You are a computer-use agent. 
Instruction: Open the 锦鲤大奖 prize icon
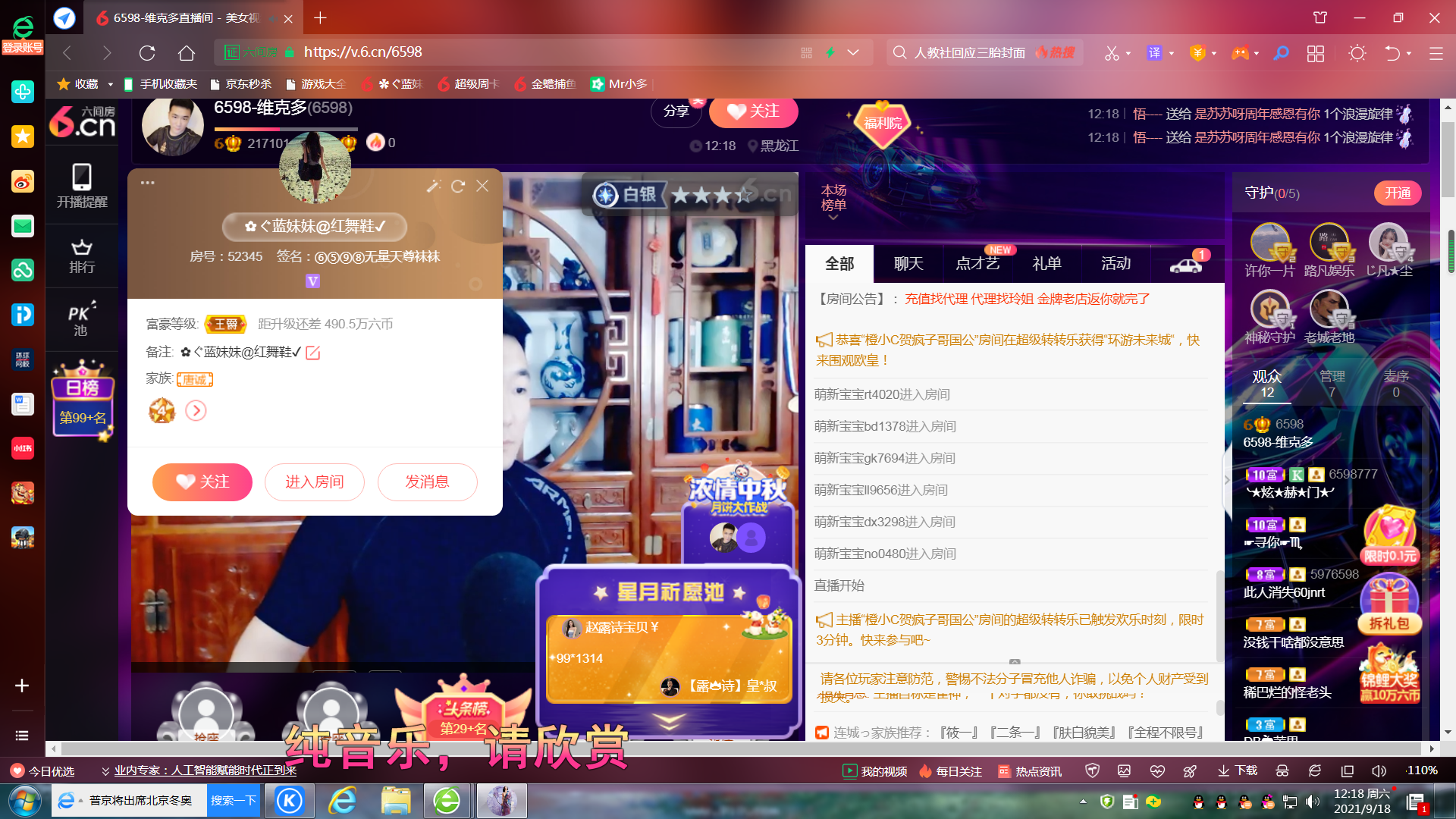tap(1389, 673)
